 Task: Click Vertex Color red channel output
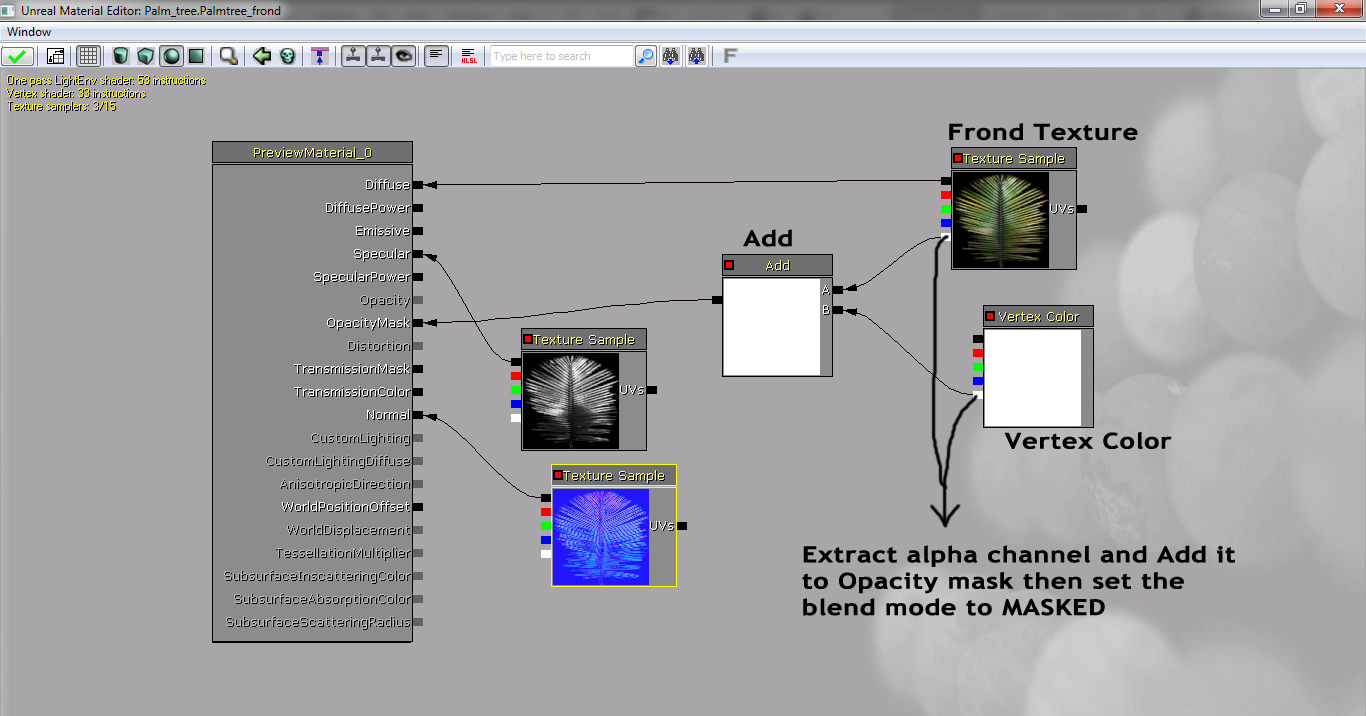click(978, 353)
